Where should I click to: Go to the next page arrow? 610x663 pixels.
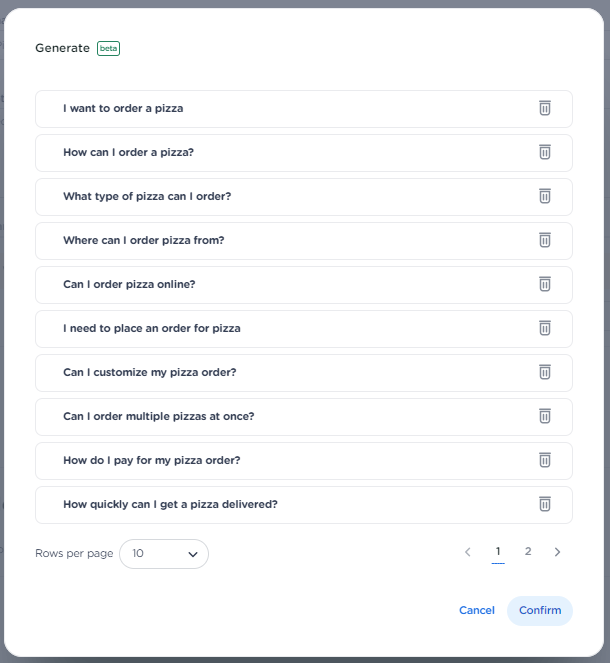click(x=558, y=552)
